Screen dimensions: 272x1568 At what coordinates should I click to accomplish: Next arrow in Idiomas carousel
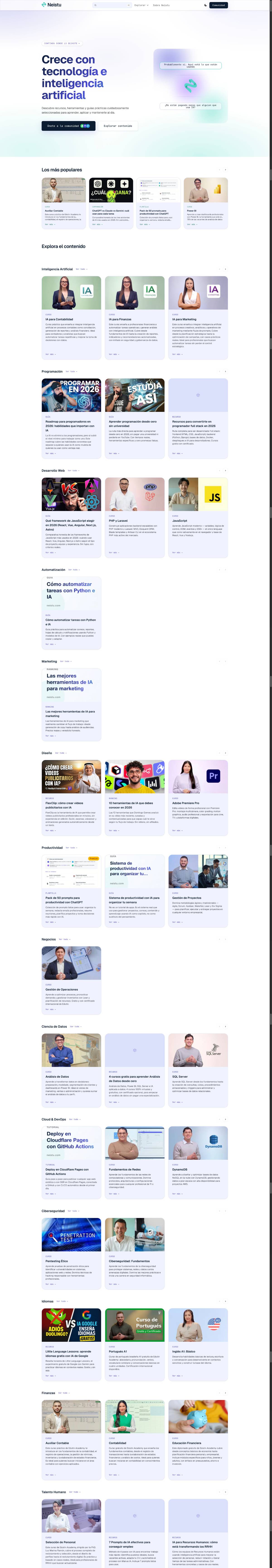[x=225, y=1301]
